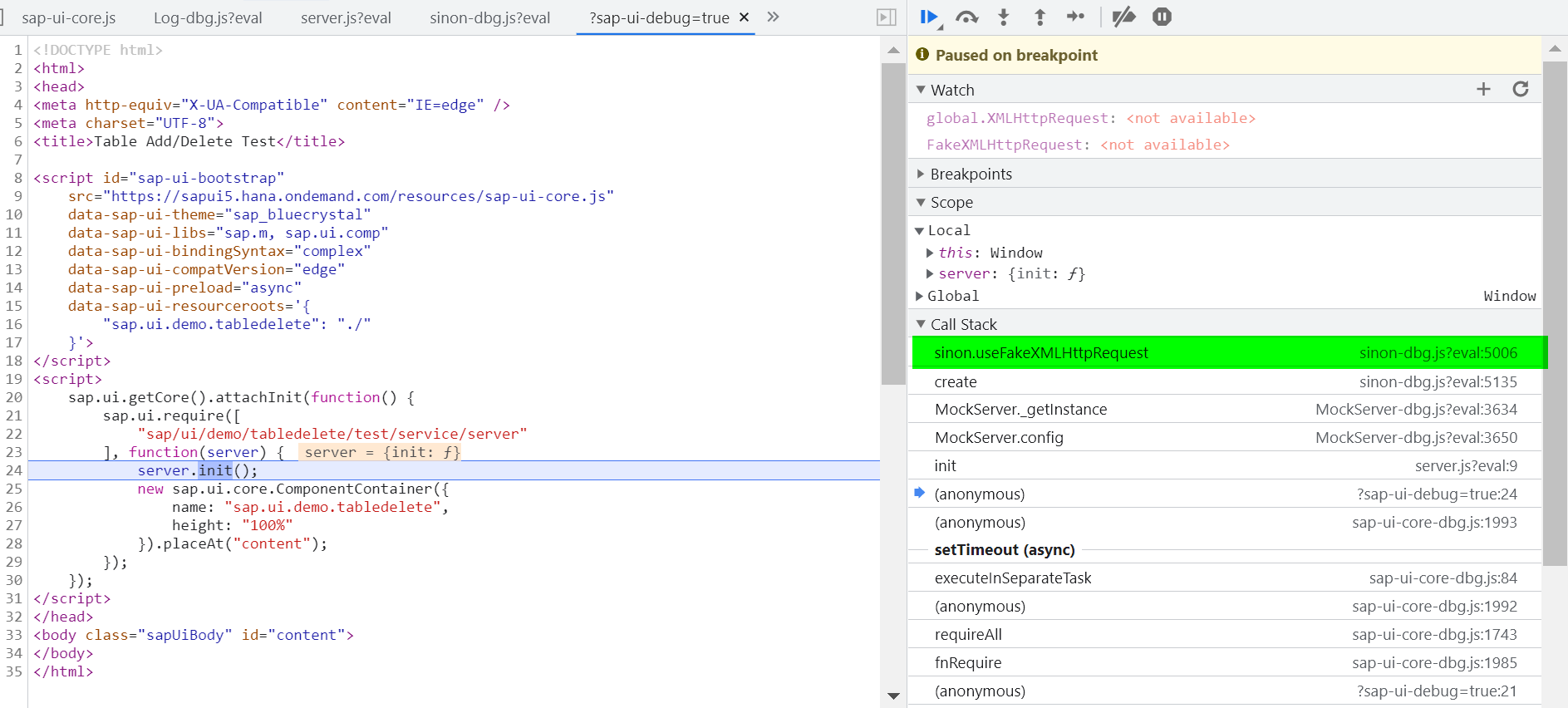Click the source editor scrollbar thumb
This screenshot has height=708, width=1568.
[x=893, y=224]
